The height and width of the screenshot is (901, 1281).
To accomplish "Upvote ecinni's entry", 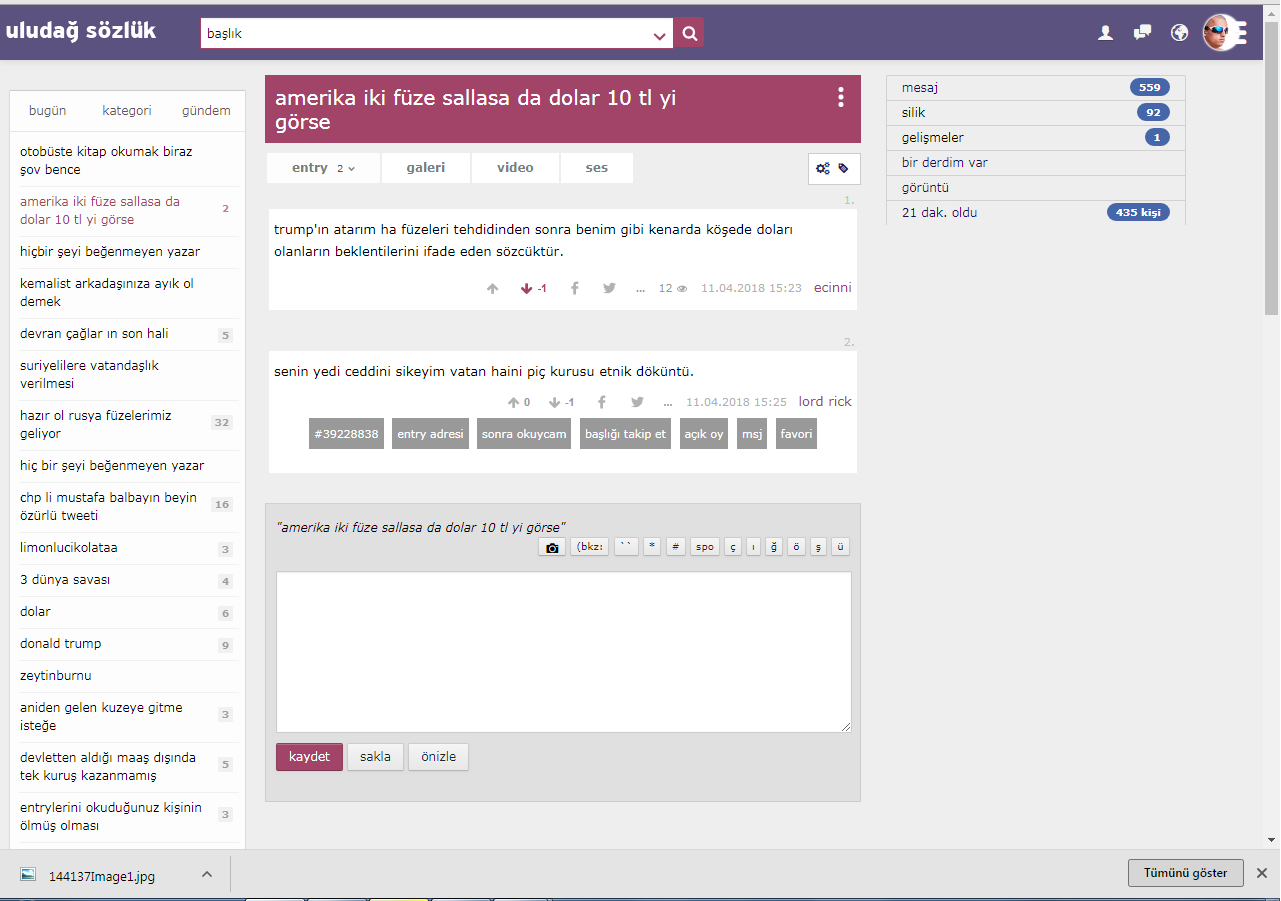I will click(492, 288).
